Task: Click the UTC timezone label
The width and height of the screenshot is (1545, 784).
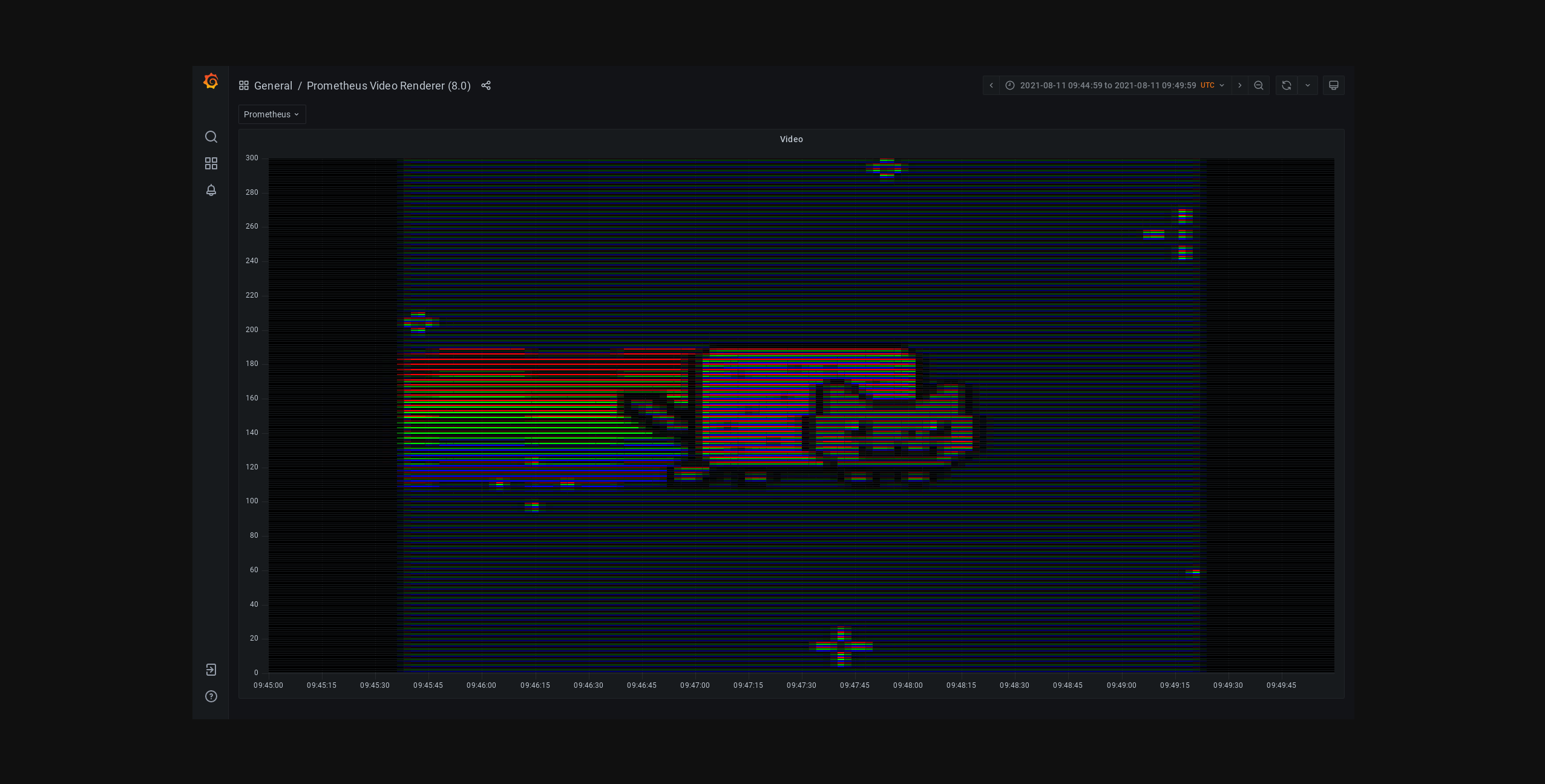Action: 1207,85
